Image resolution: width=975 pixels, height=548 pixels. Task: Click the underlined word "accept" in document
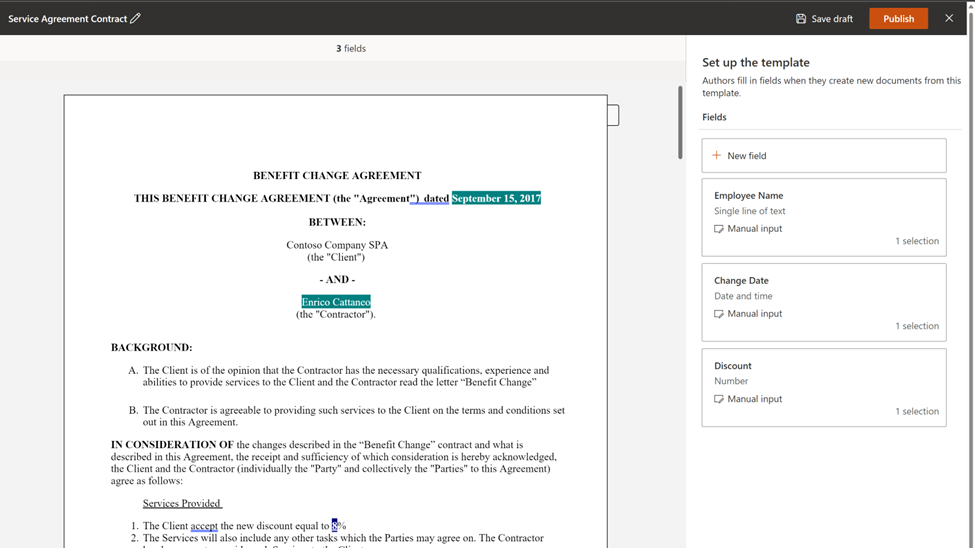tap(204, 526)
